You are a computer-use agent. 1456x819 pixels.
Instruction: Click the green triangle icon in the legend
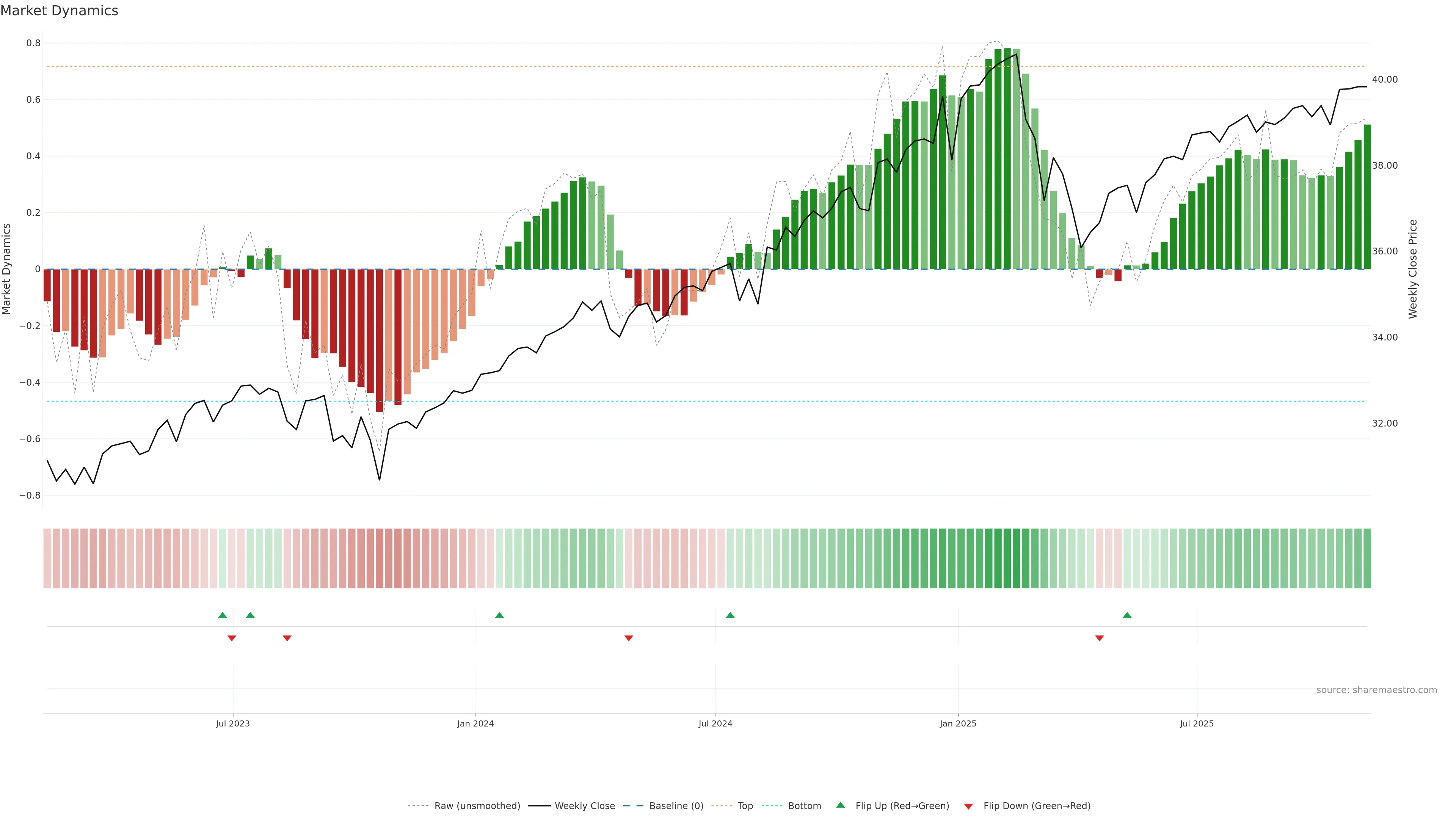[841, 805]
